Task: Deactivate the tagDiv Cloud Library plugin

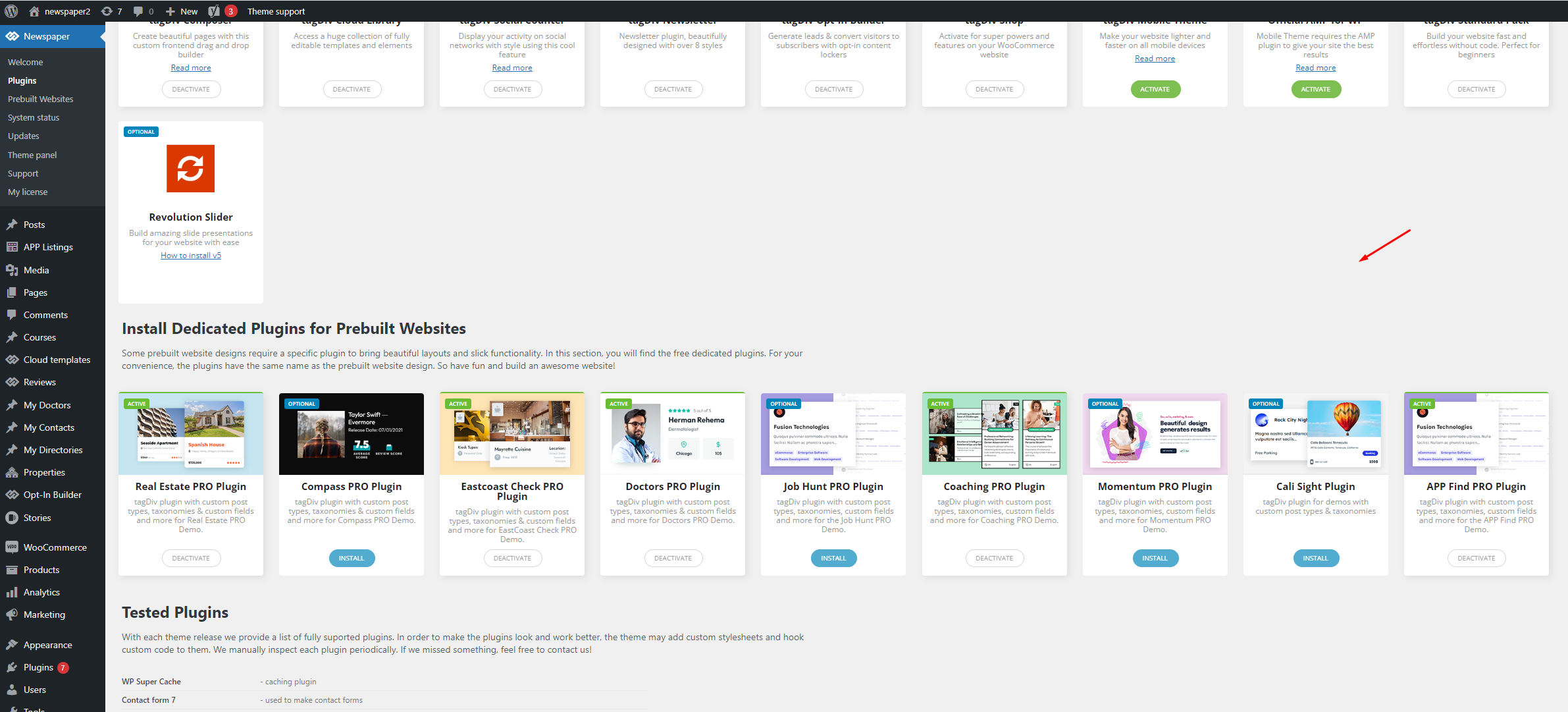Action: [x=352, y=89]
